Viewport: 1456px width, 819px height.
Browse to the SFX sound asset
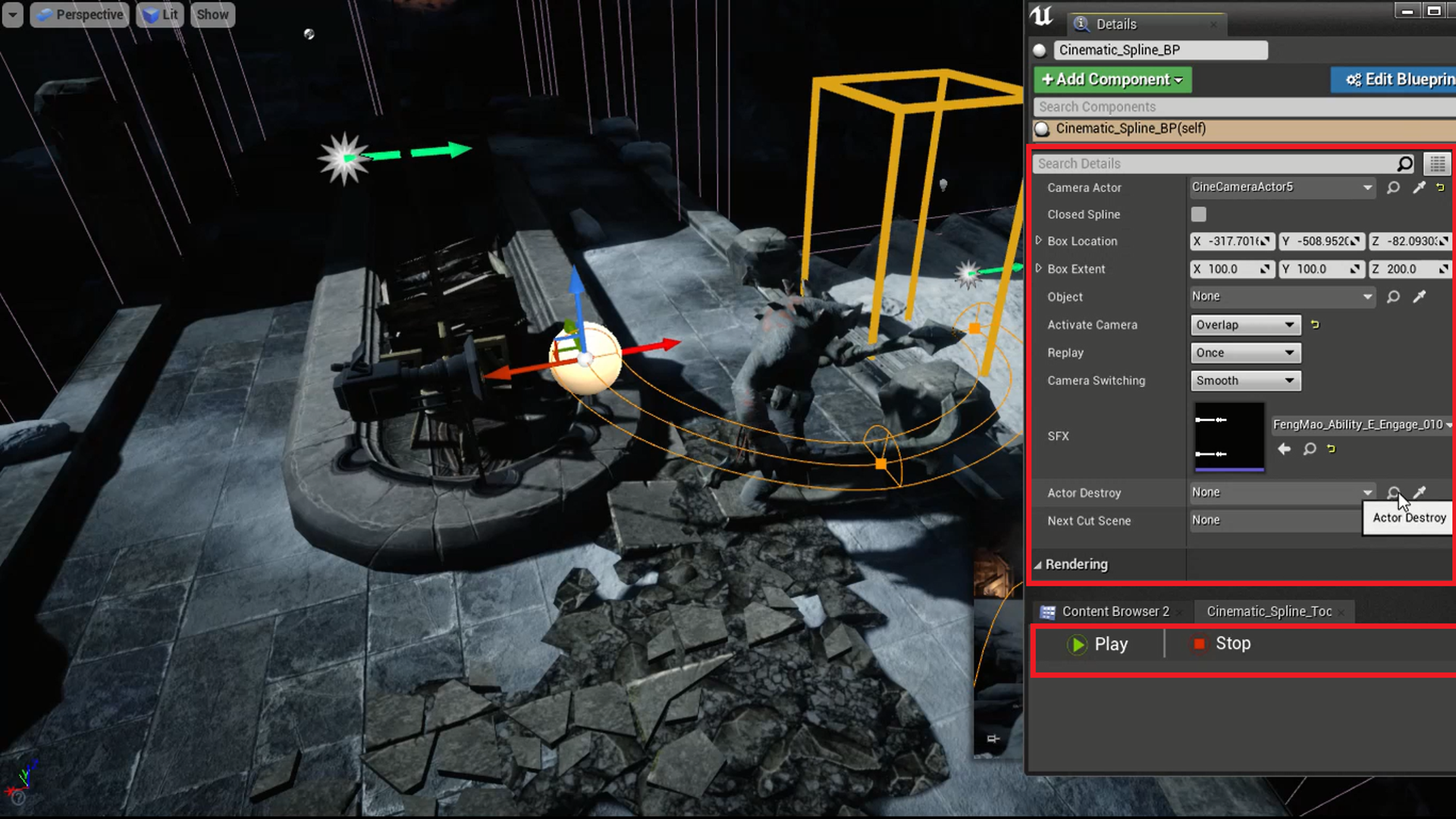point(1310,449)
